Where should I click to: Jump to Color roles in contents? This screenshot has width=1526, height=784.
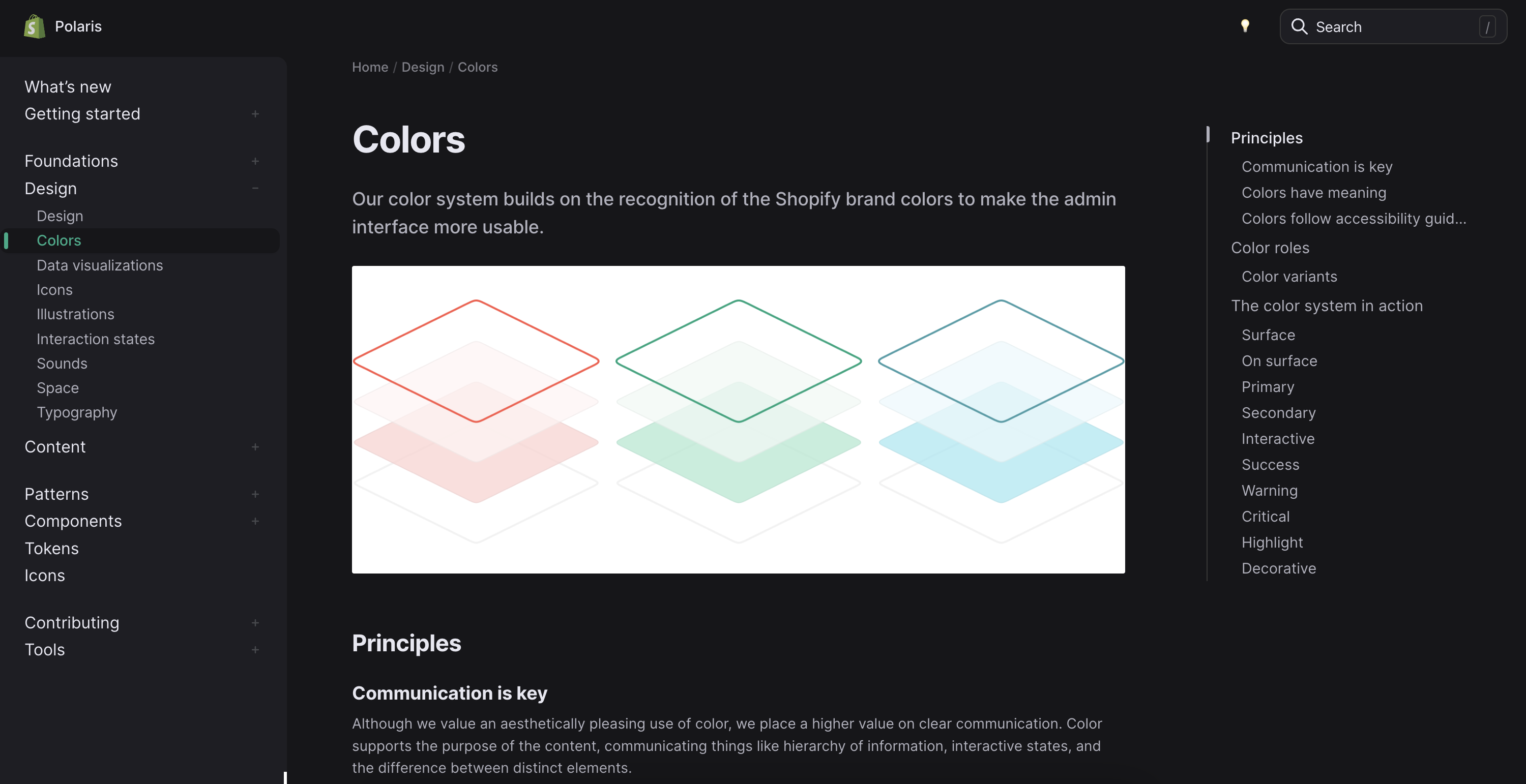(x=1270, y=248)
